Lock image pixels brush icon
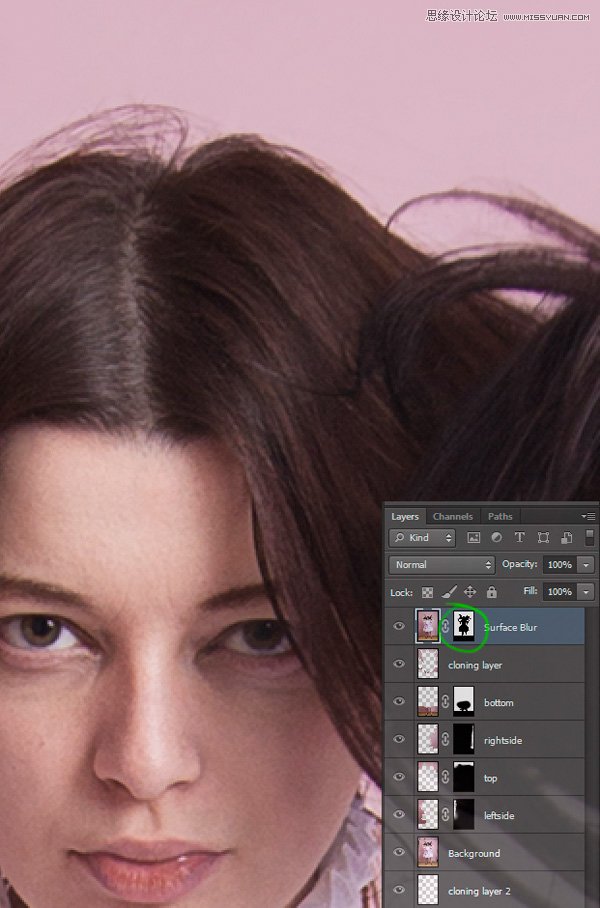The image size is (600, 908). (x=448, y=592)
